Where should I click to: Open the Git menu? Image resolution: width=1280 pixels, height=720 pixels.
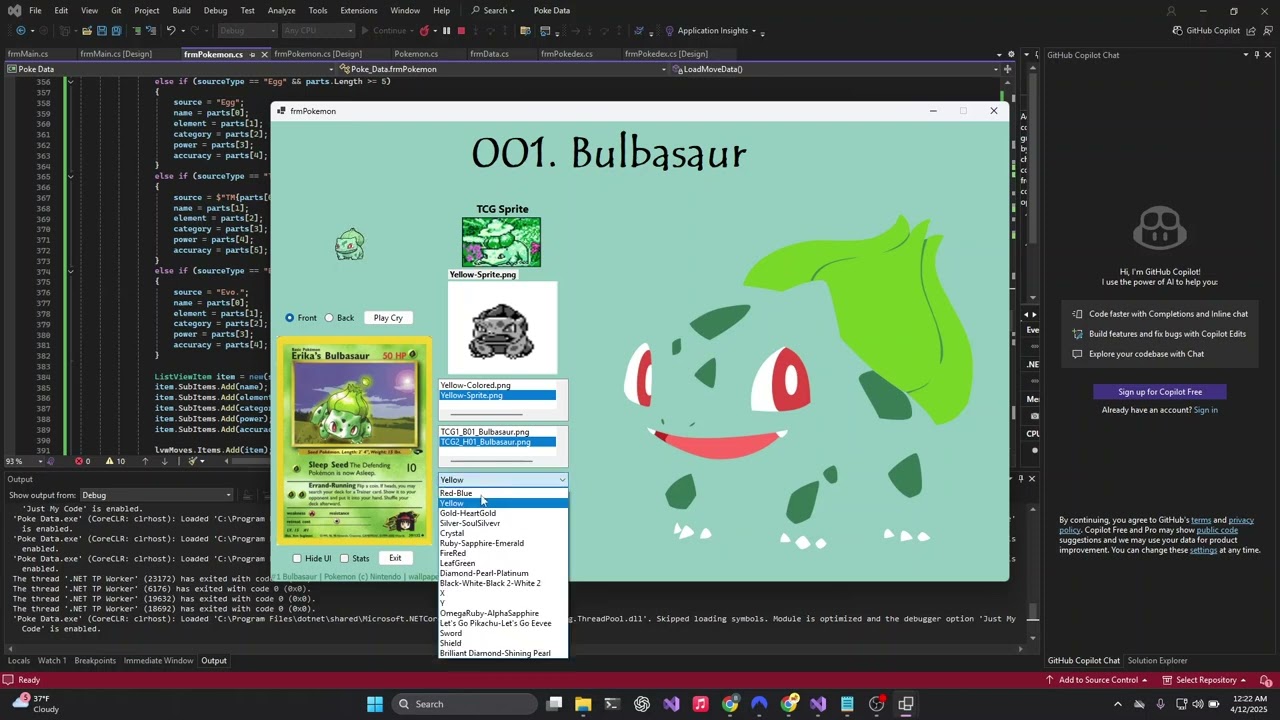coord(116,10)
